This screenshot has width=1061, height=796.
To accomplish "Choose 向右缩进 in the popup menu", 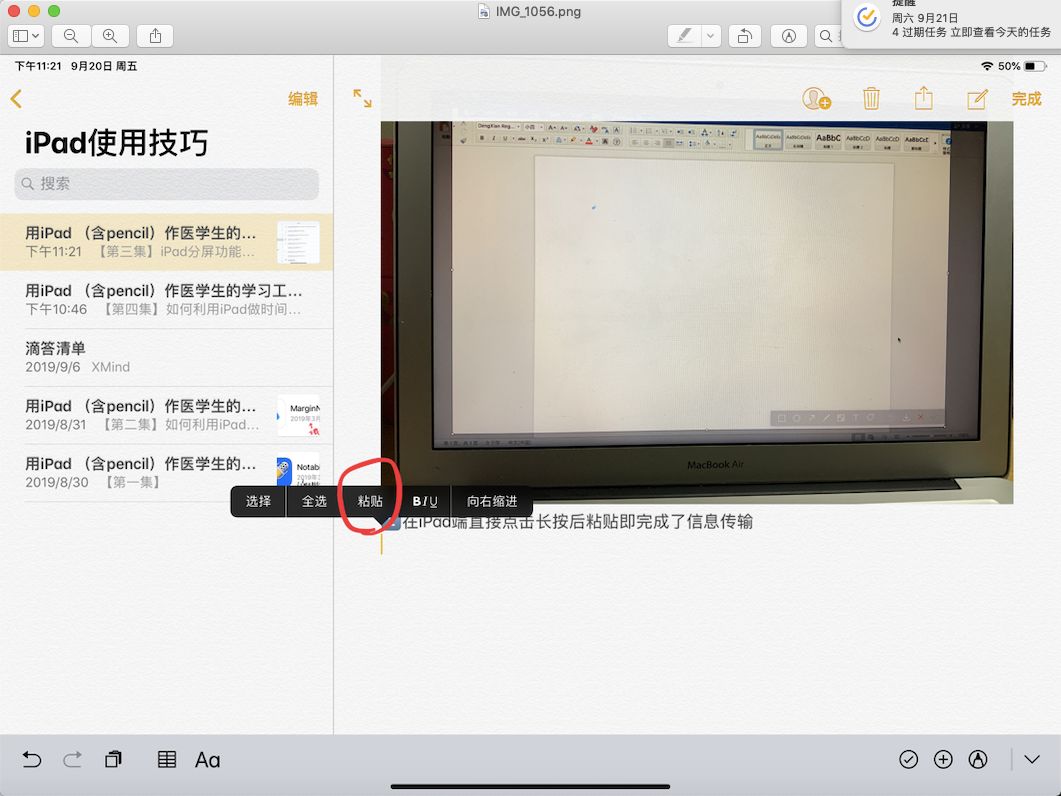I will click(492, 502).
